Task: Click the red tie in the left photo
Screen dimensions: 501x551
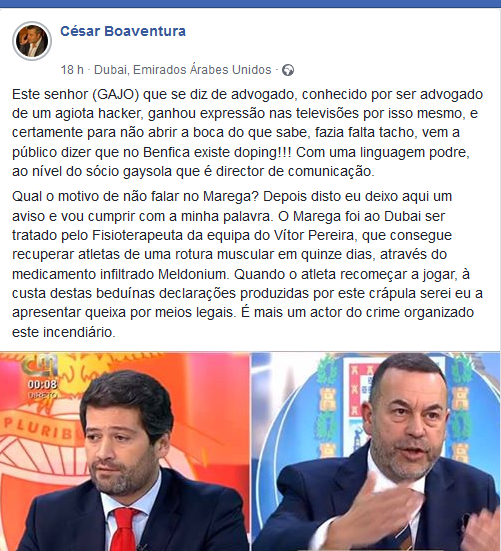Action: pyautogui.click(x=124, y=529)
